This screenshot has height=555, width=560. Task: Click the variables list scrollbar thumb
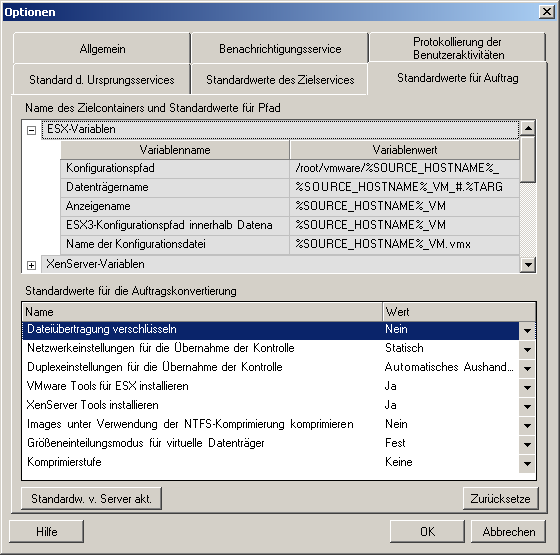(528, 159)
